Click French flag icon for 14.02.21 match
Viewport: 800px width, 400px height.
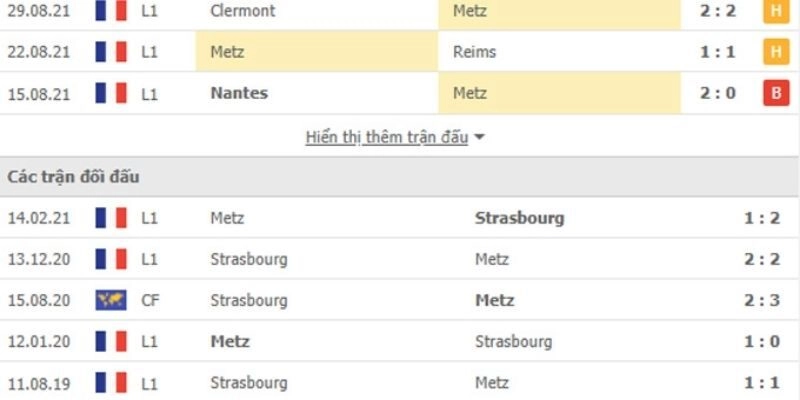[111, 217]
